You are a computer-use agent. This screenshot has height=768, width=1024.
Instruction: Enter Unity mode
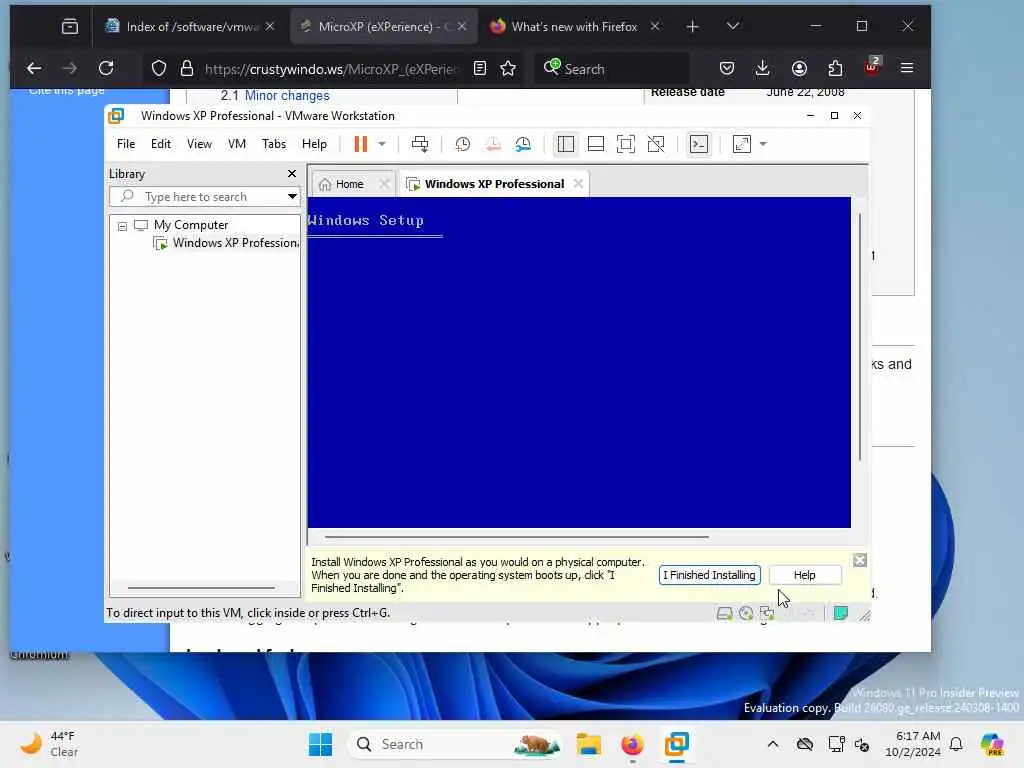pos(656,144)
